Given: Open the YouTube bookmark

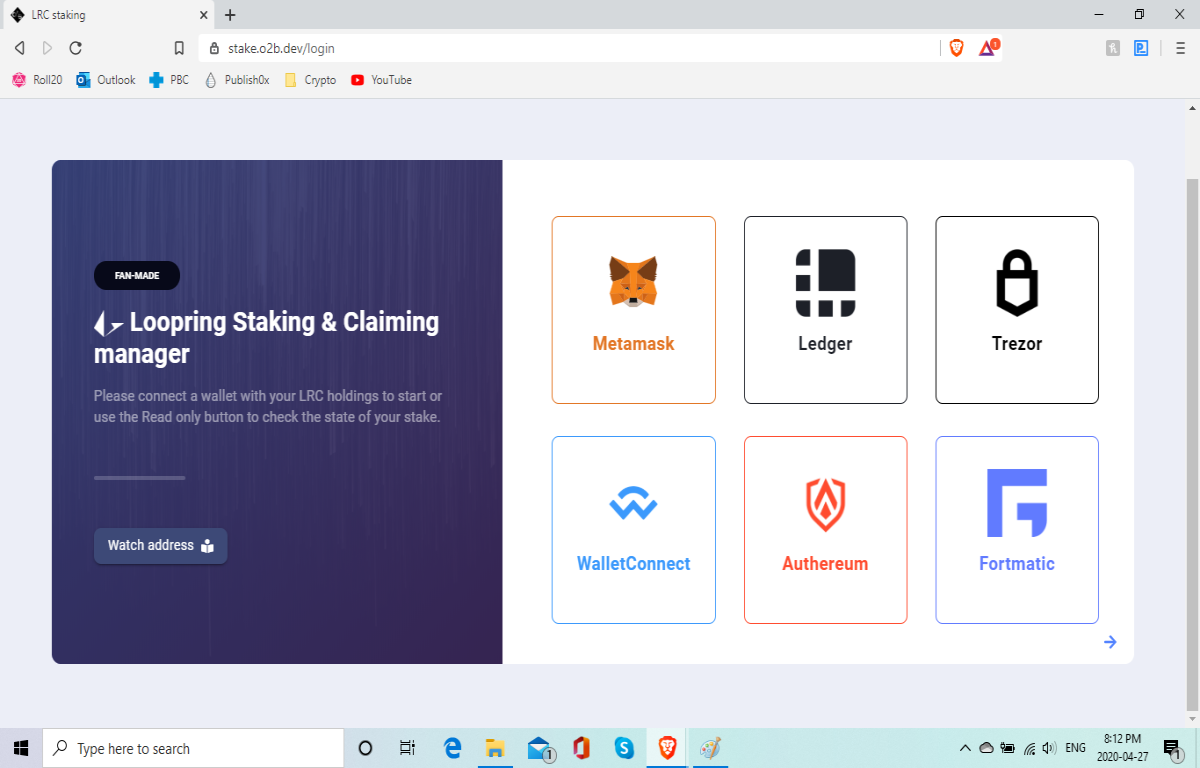Looking at the screenshot, I should click(x=381, y=80).
